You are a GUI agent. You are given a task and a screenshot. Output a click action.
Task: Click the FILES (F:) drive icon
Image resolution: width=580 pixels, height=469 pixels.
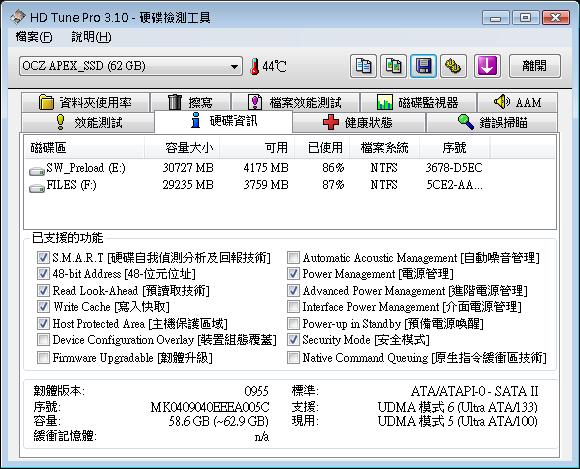click(37, 188)
